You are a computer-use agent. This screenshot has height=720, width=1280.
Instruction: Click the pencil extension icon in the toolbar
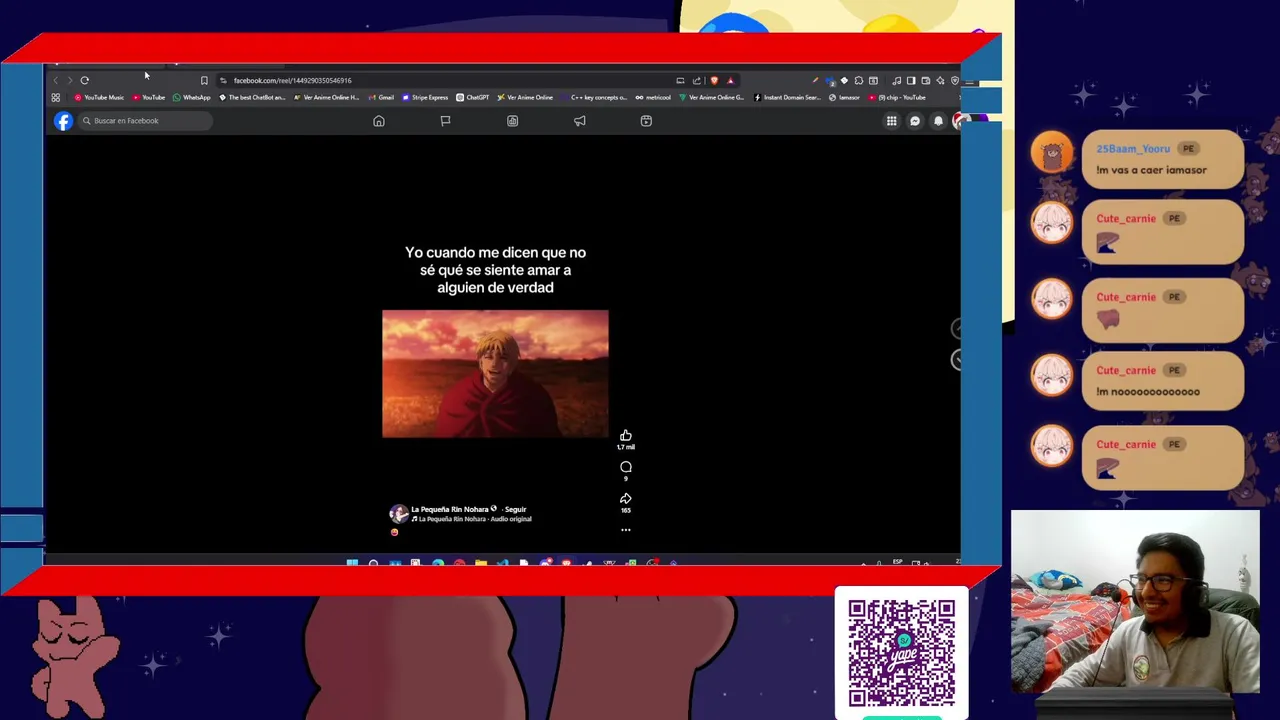pos(815,80)
